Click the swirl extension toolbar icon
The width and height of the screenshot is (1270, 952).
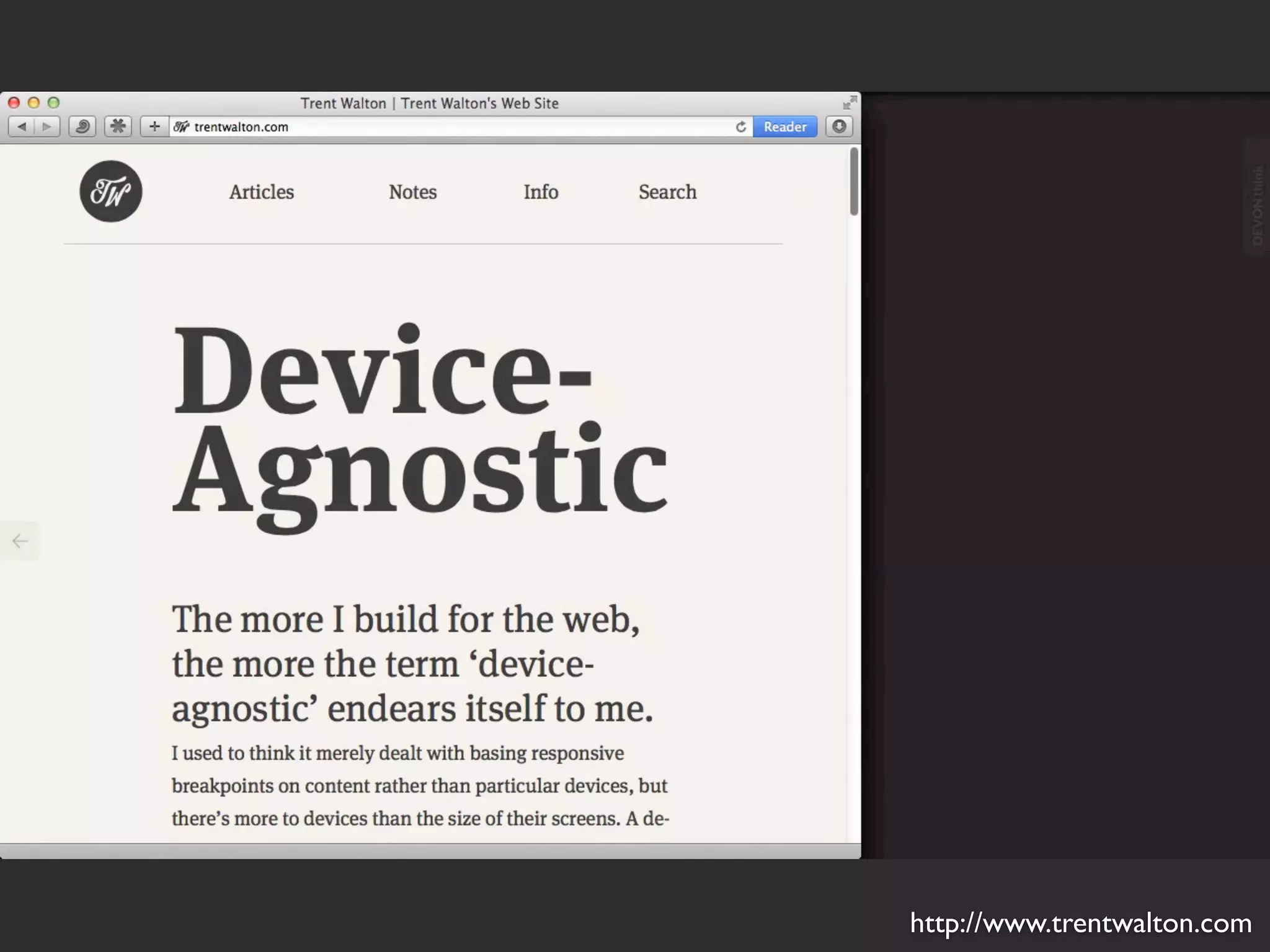tap(82, 126)
